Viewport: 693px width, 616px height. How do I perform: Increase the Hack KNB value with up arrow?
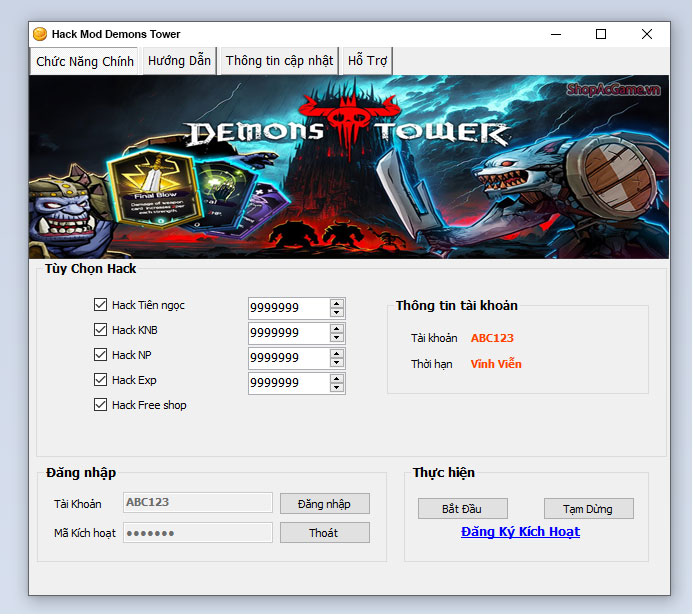[x=336, y=329]
